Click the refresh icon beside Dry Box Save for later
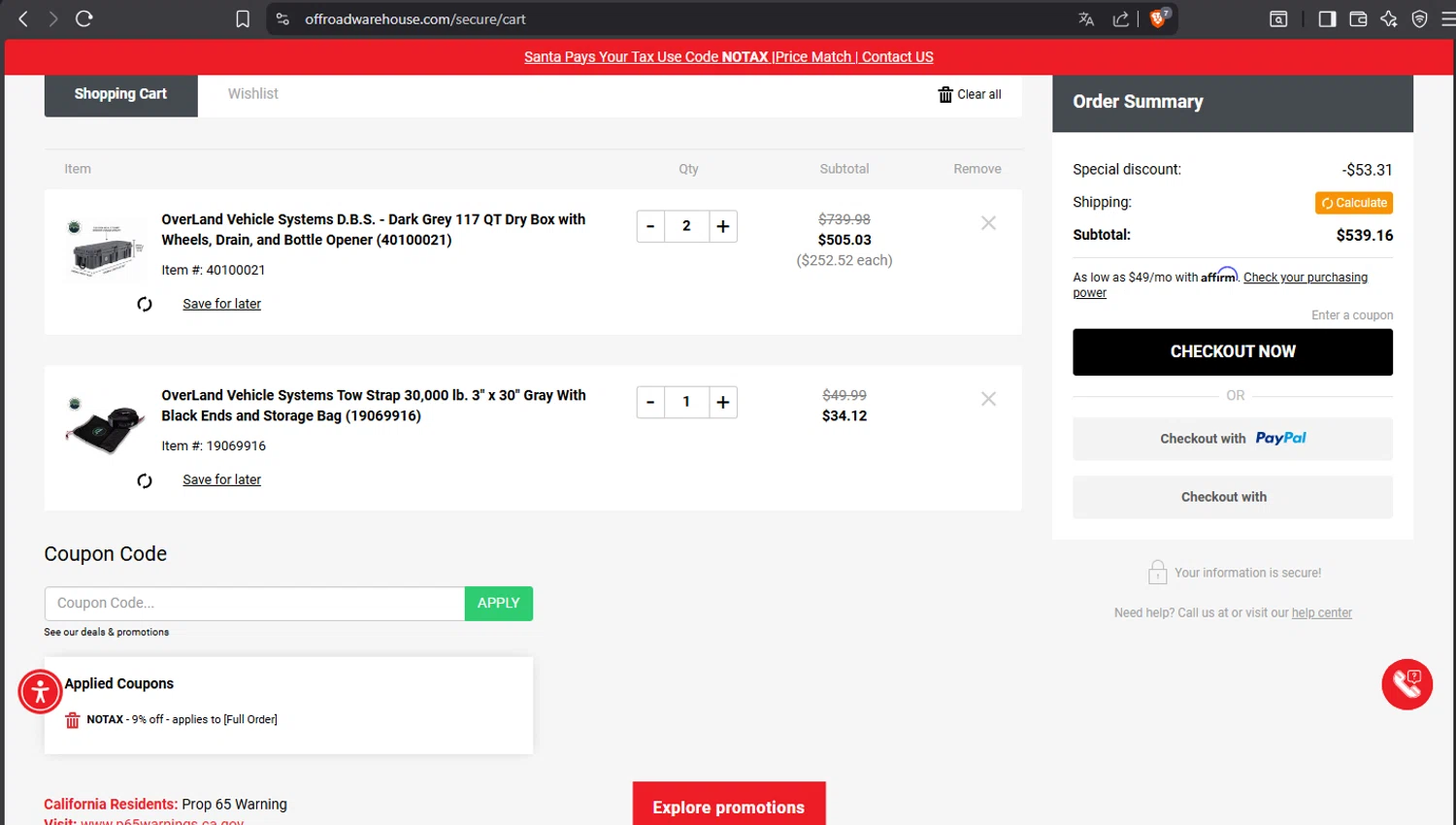The height and width of the screenshot is (825, 1456). pyautogui.click(x=145, y=305)
